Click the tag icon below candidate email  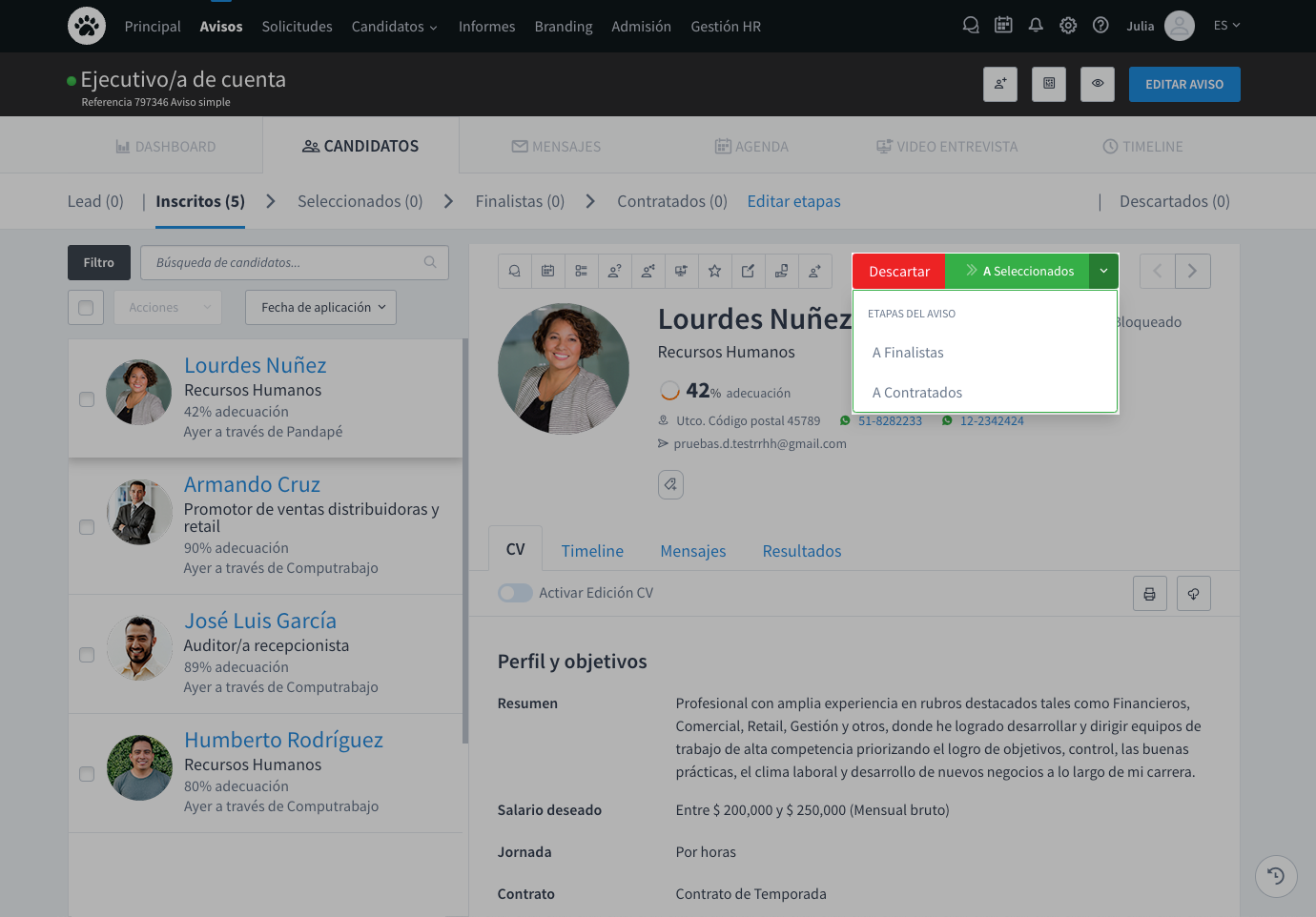pyautogui.click(x=670, y=484)
